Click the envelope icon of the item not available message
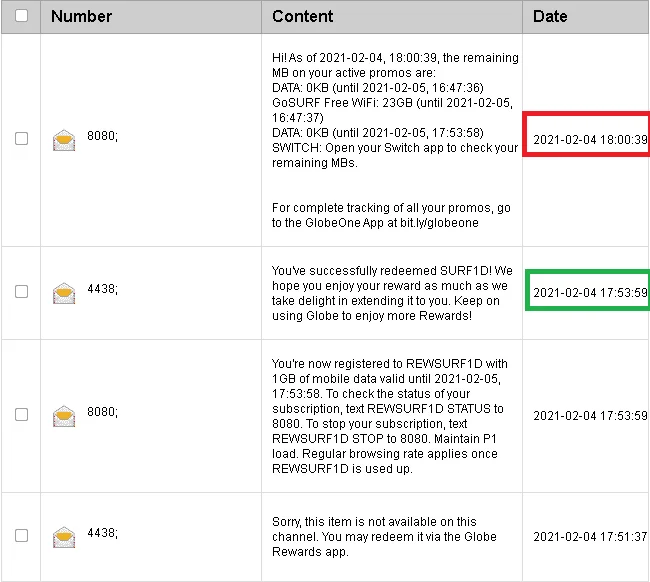The image size is (650, 582). click(64, 537)
